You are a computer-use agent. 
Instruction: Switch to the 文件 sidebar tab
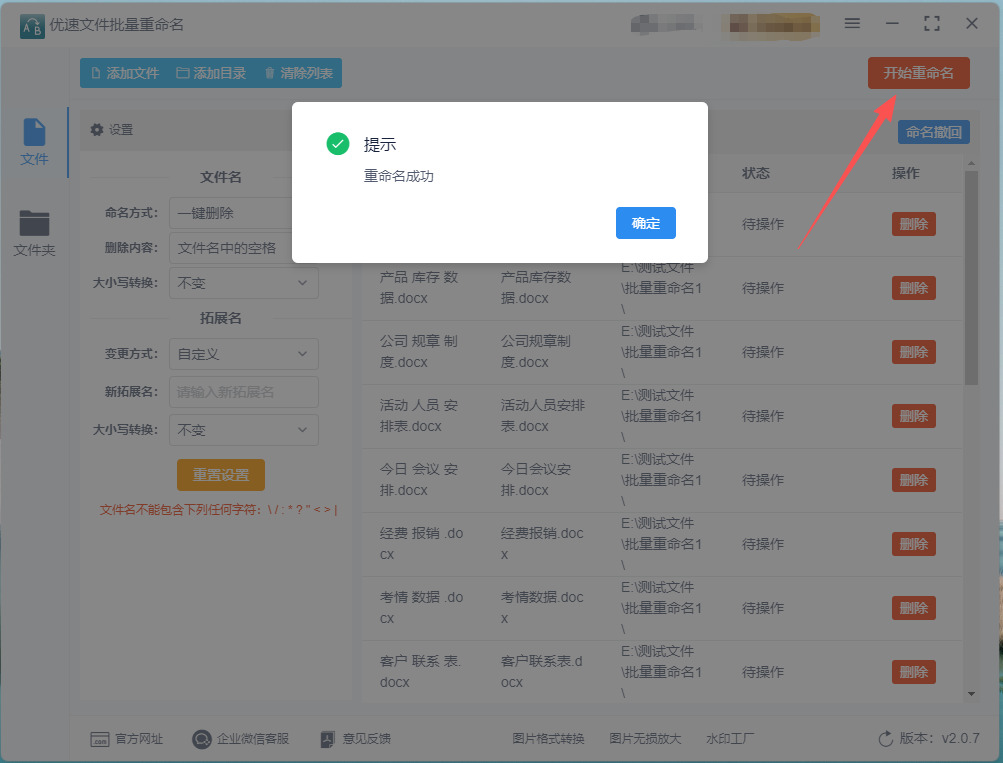coord(34,142)
